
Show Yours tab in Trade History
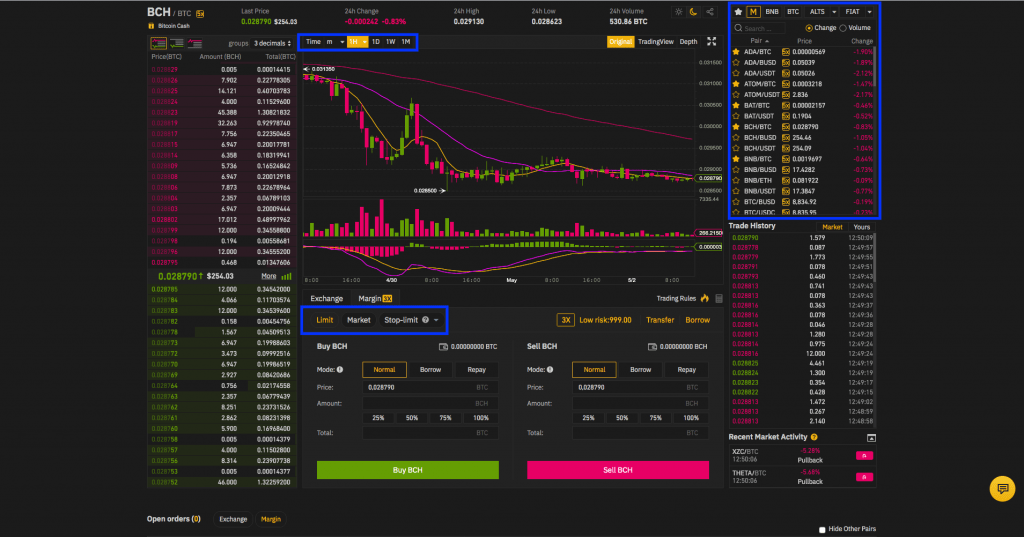point(861,227)
